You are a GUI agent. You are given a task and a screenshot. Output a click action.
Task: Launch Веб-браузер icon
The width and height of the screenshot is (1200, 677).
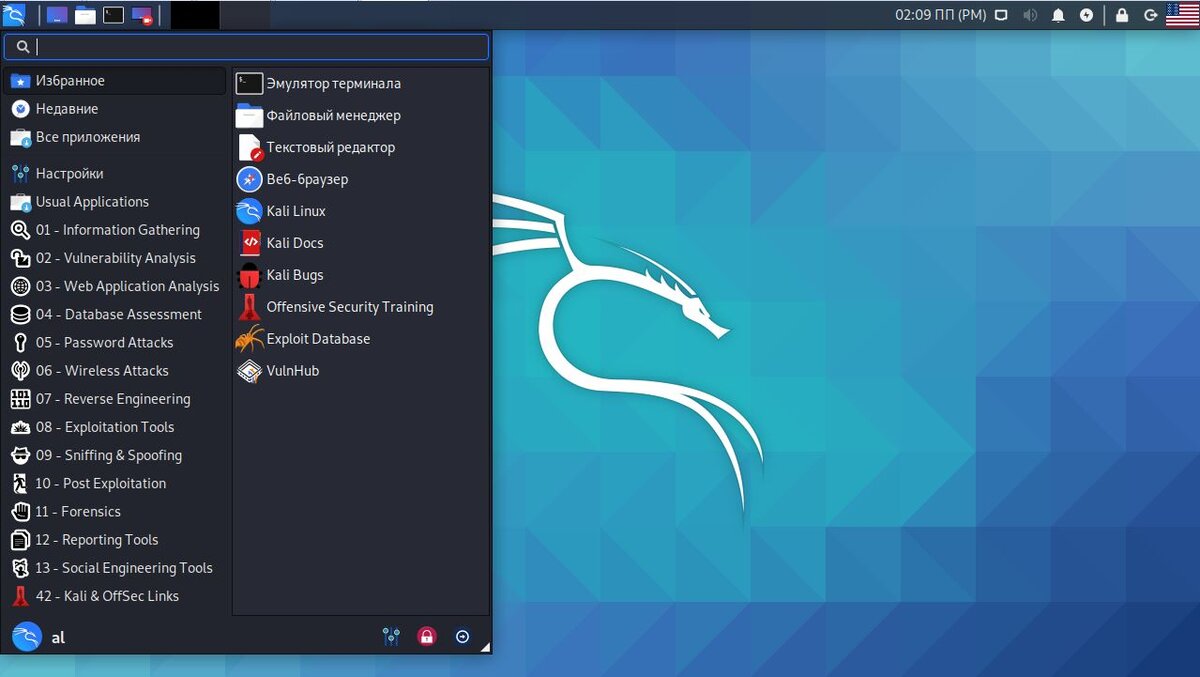[249, 180]
